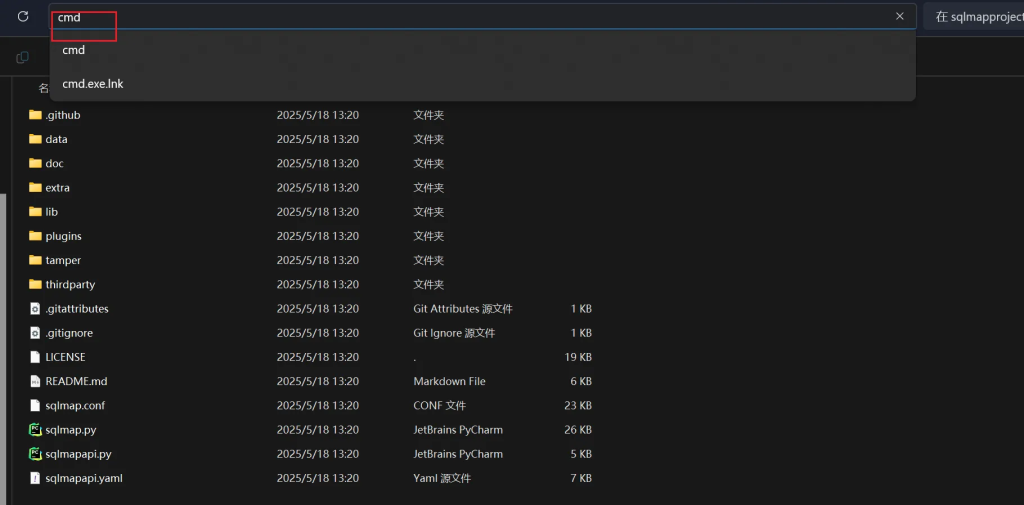Viewport: 1024px width, 505px height.
Task: Click the CONF 文件 type text
Action: [440, 406]
